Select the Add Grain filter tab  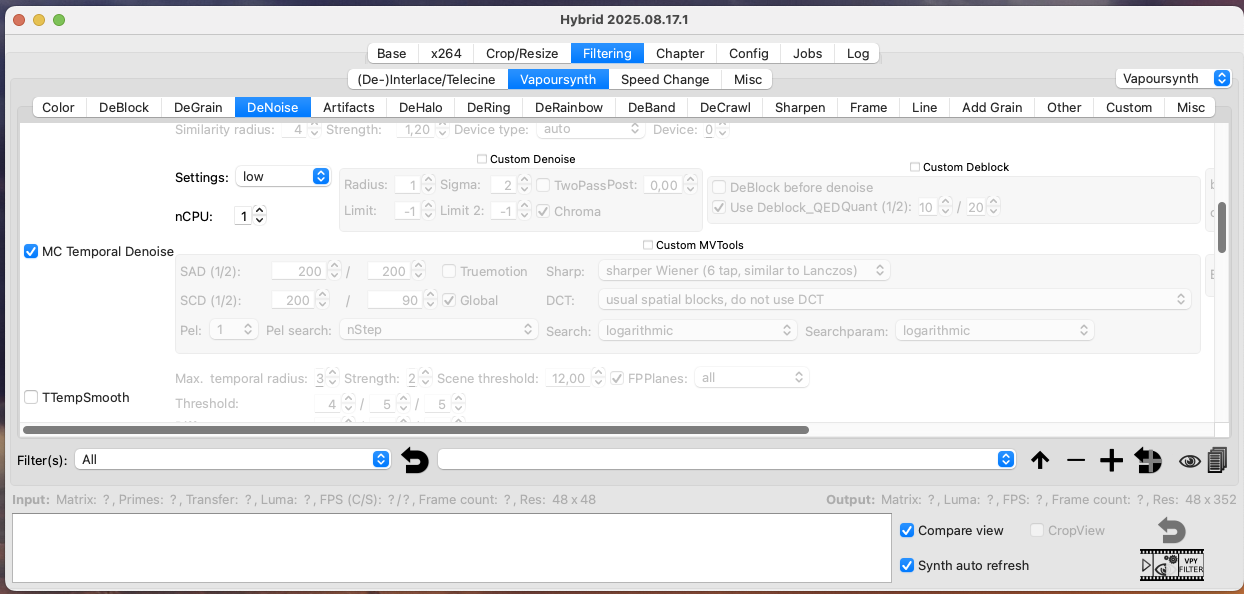click(992, 107)
